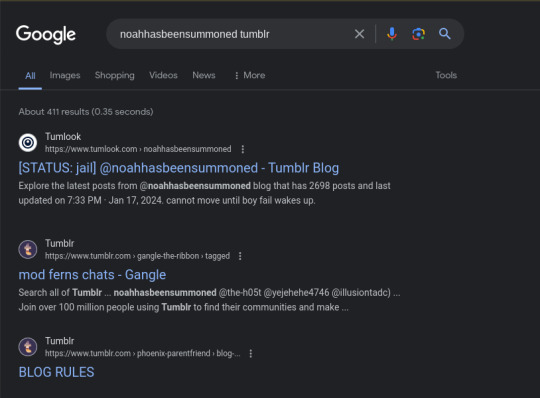Viewport: 540px width, 398px height.
Task: Click Tumblr site name above gangle-the-ribbon URL
Action: [x=60, y=243]
